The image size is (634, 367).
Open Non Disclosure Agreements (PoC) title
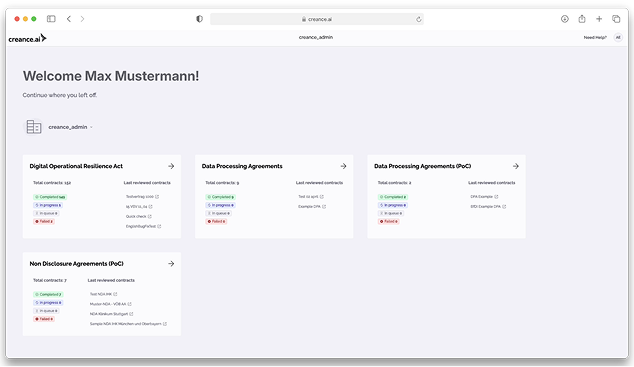tap(76, 264)
